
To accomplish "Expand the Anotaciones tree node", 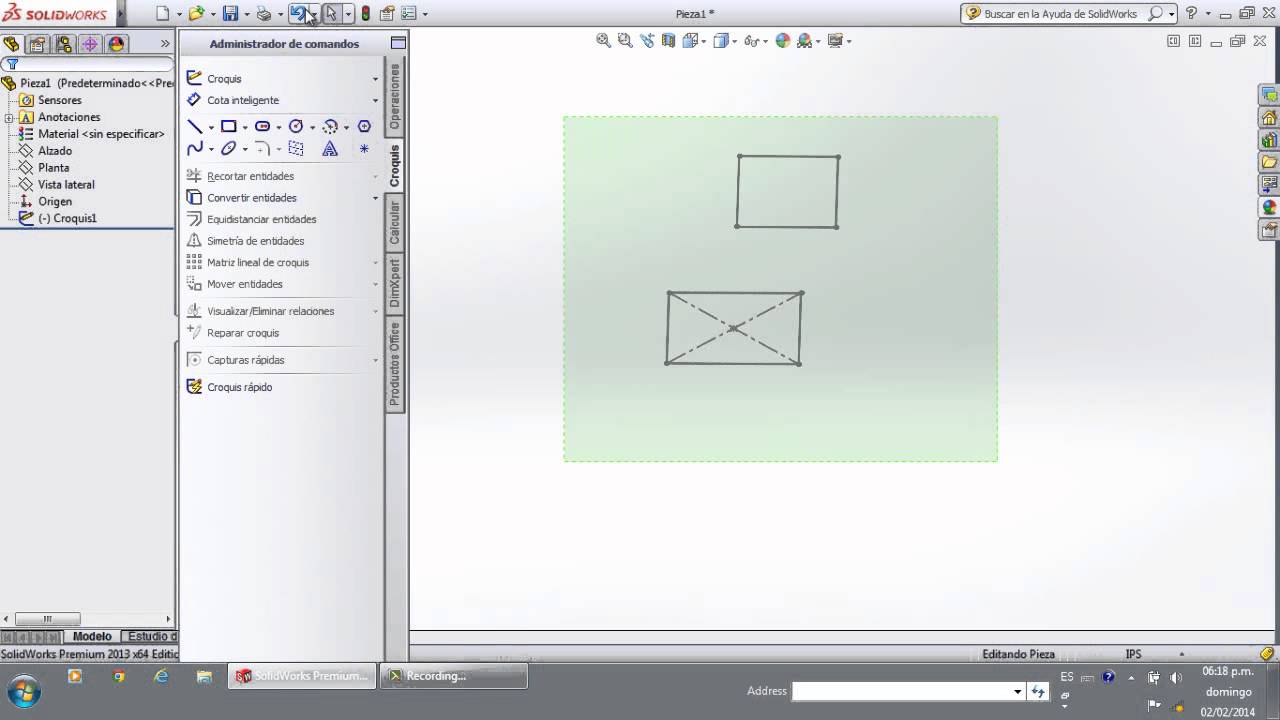I will [x=9, y=118].
